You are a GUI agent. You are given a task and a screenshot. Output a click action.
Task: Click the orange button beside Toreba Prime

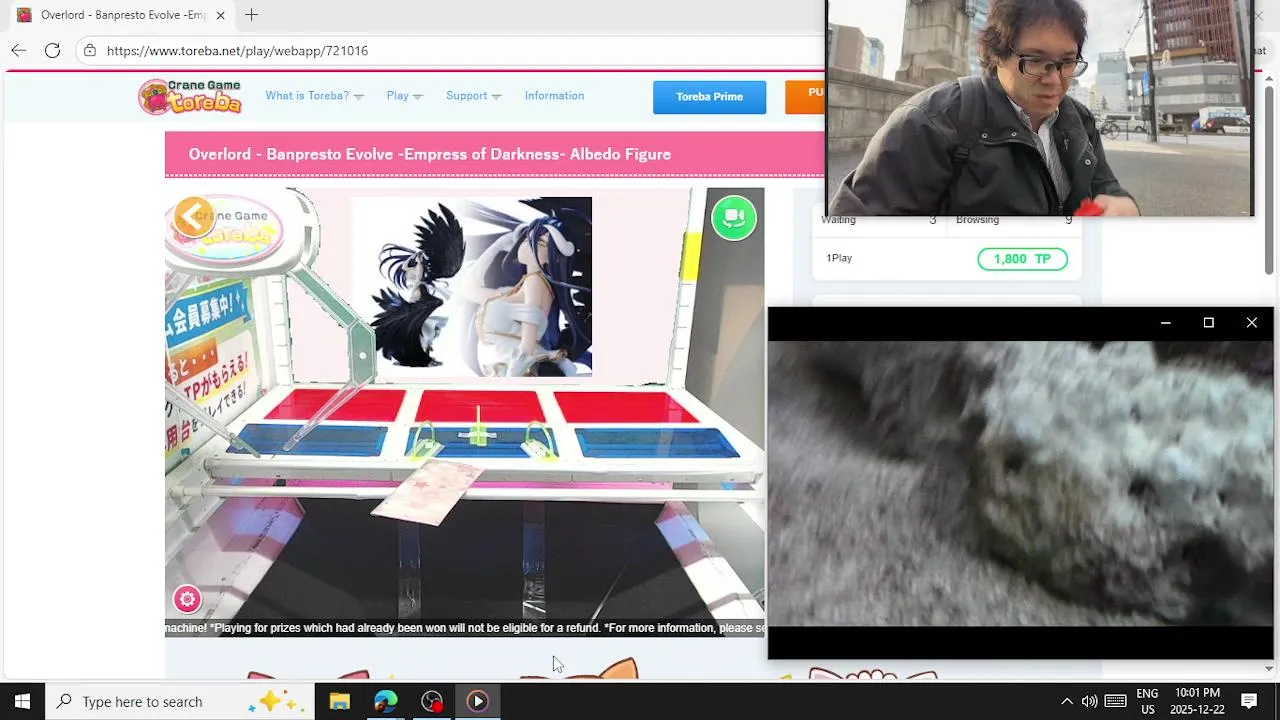(805, 97)
